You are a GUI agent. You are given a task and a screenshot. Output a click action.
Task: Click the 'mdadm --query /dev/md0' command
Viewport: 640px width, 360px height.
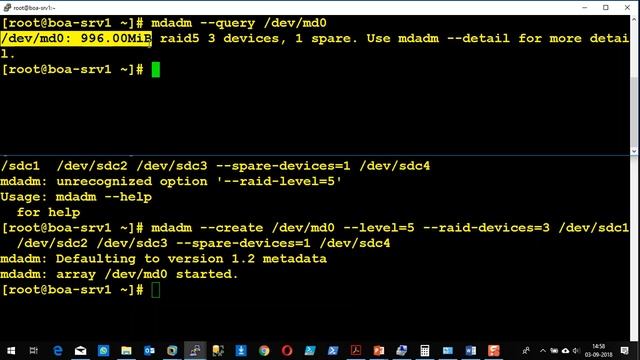(x=239, y=23)
